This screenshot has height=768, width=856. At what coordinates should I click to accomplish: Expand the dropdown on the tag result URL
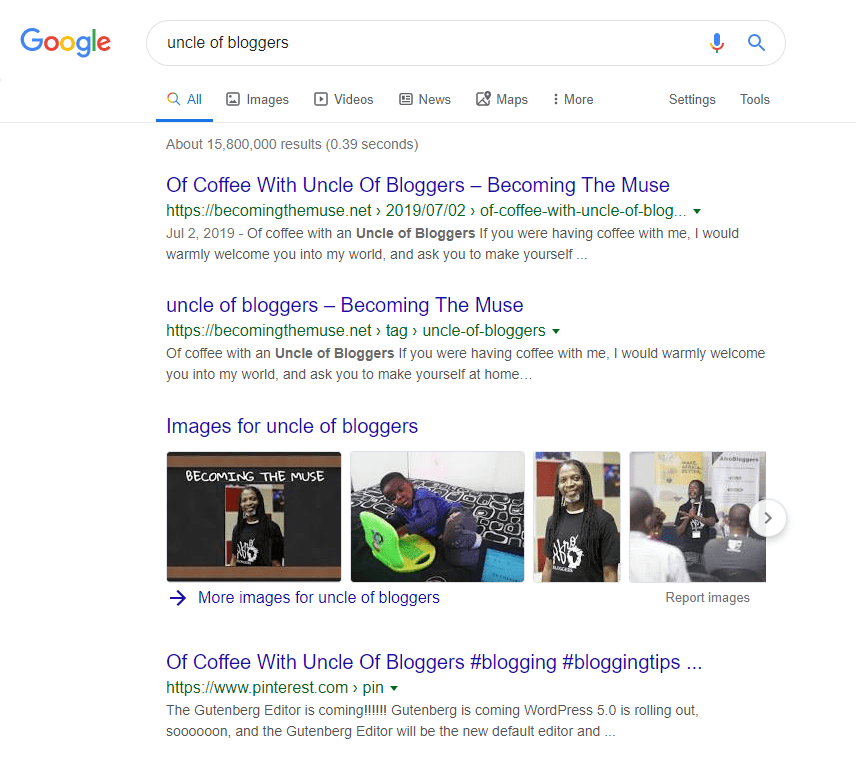pyautogui.click(x=557, y=331)
